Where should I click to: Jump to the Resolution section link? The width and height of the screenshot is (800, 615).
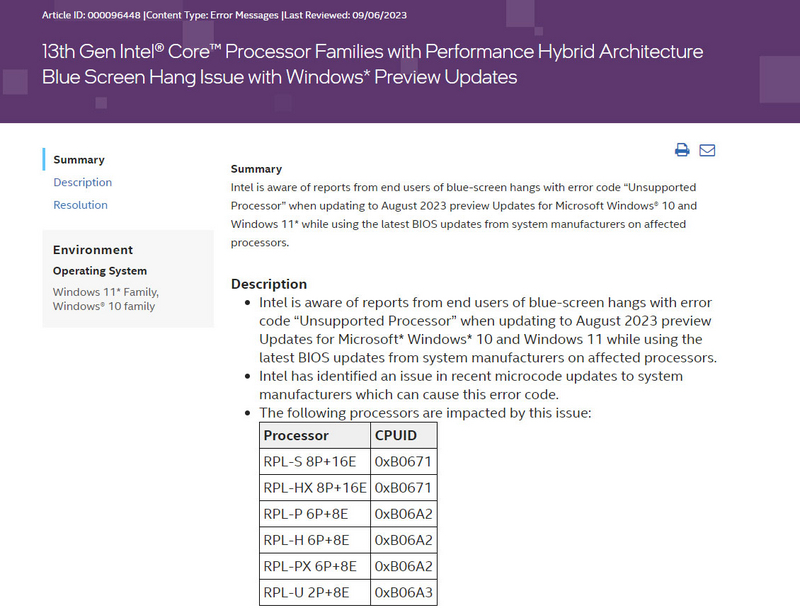pos(81,205)
